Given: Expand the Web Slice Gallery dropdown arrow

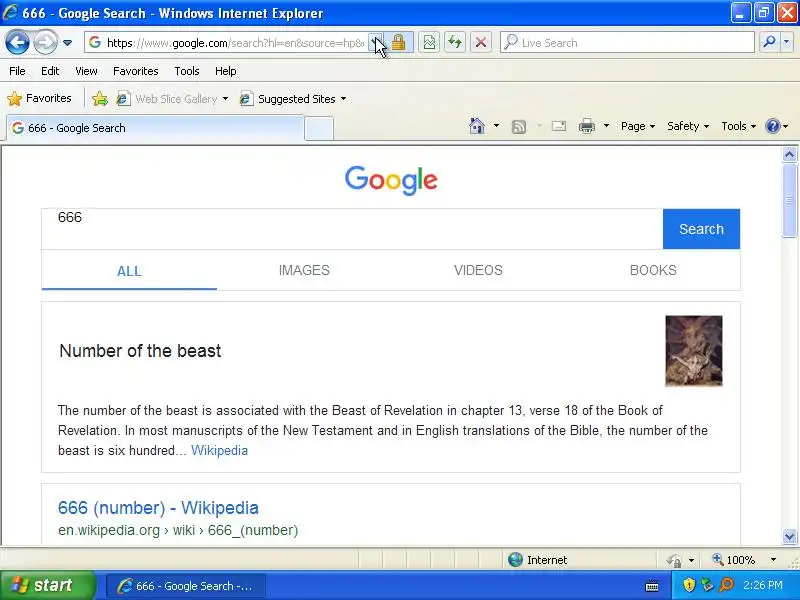Looking at the screenshot, I should (225, 98).
